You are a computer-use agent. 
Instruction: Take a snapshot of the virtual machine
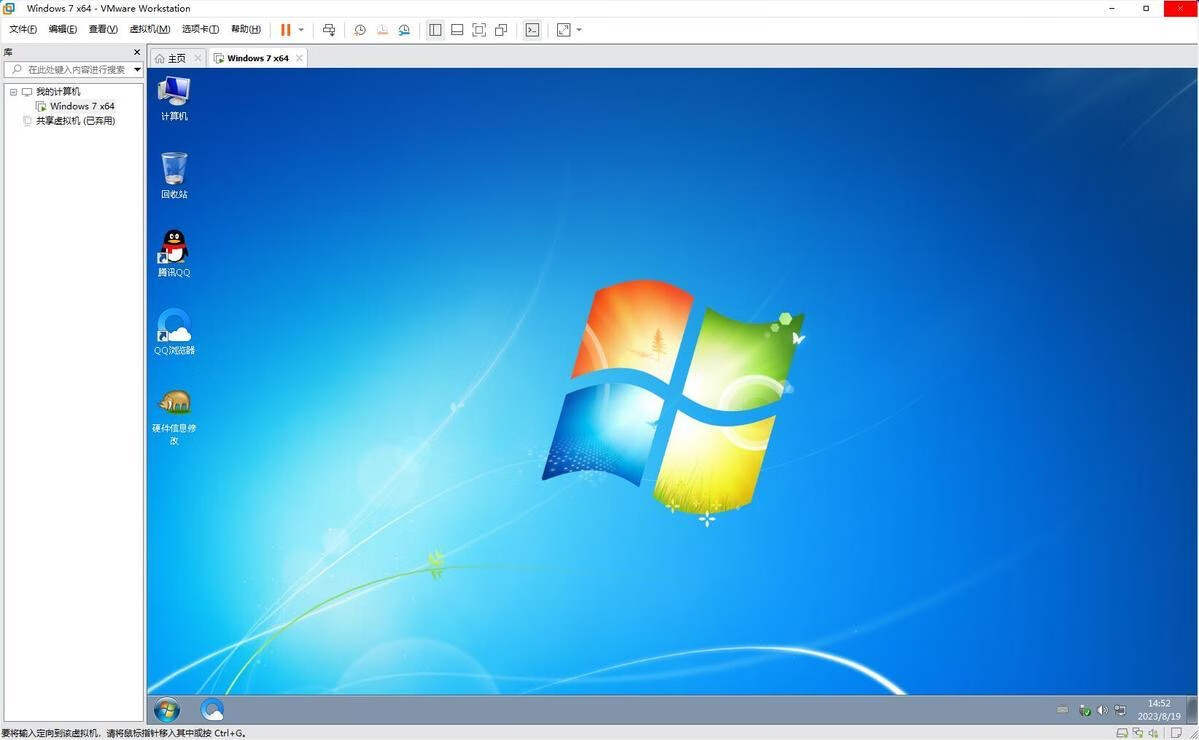click(x=360, y=30)
